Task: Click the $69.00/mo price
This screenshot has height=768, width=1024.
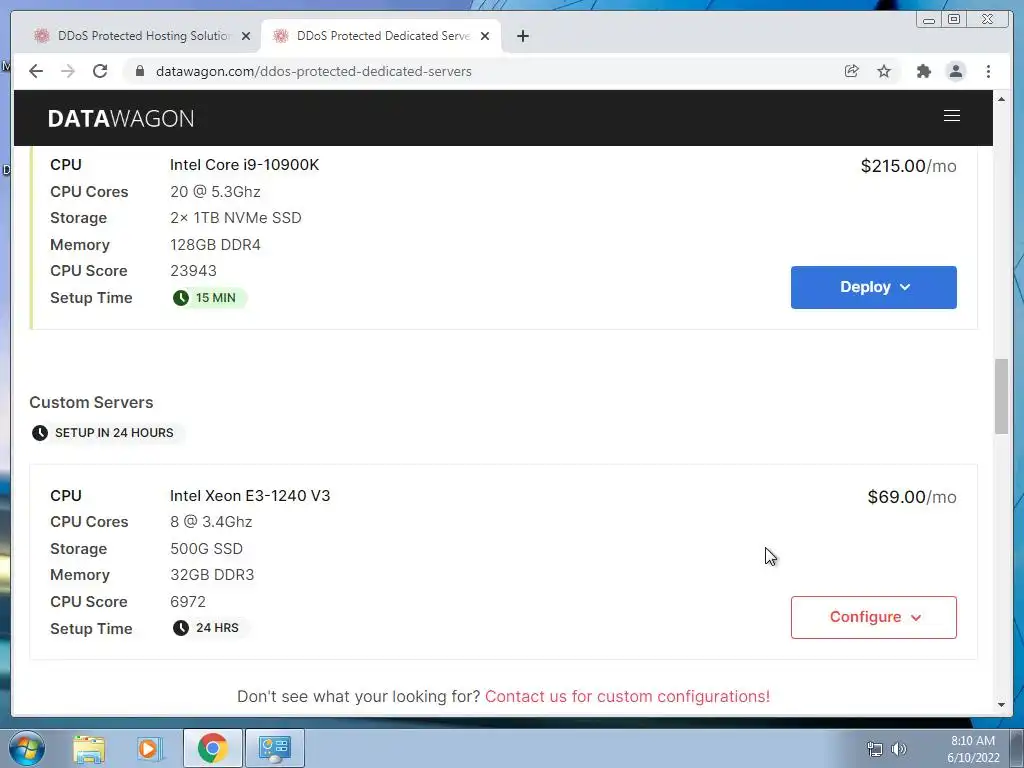Action: coord(912,497)
